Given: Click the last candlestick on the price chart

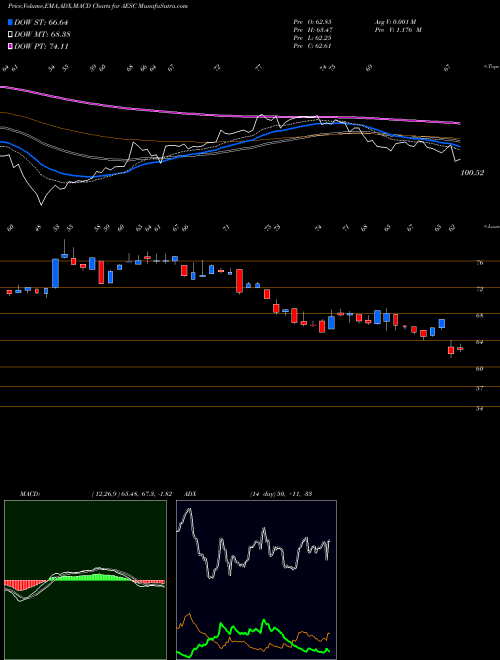Looking at the screenshot, I should tap(460, 348).
